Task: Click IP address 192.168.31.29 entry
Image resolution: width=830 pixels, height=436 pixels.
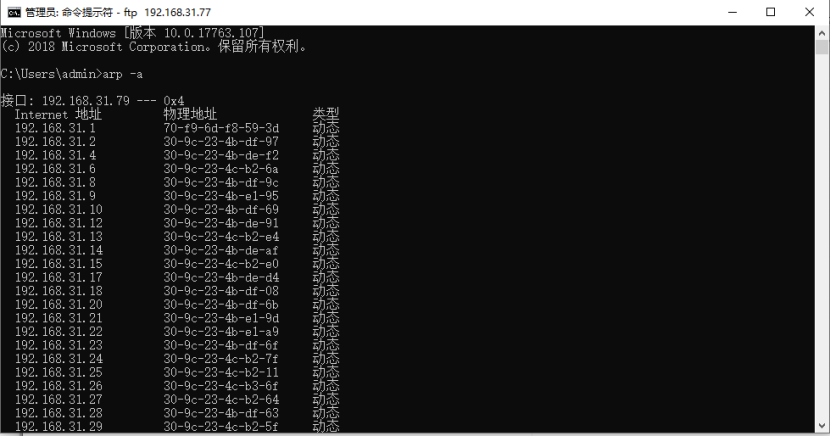Action: pos(59,426)
